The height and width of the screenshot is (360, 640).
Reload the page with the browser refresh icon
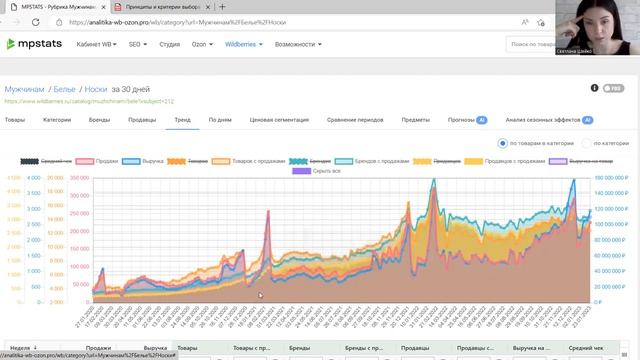coord(36,22)
